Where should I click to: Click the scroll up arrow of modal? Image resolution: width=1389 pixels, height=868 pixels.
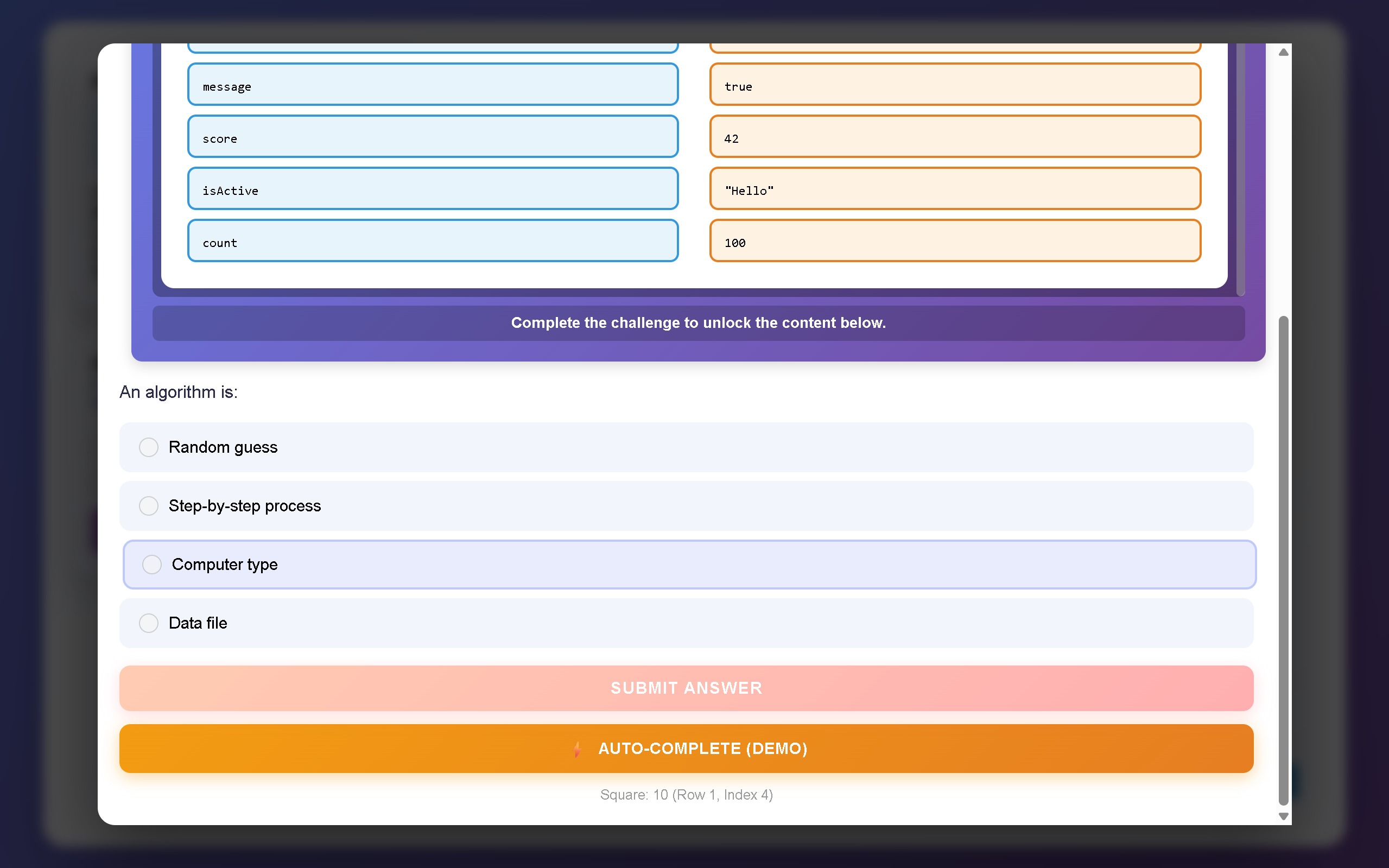point(1283,52)
